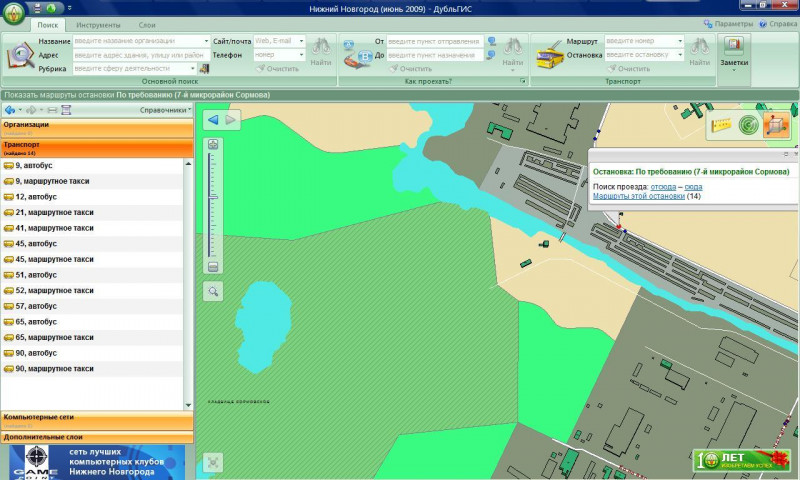The image size is (800, 480).
Task: Open the Справочники dropdown
Action: [x=165, y=110]
